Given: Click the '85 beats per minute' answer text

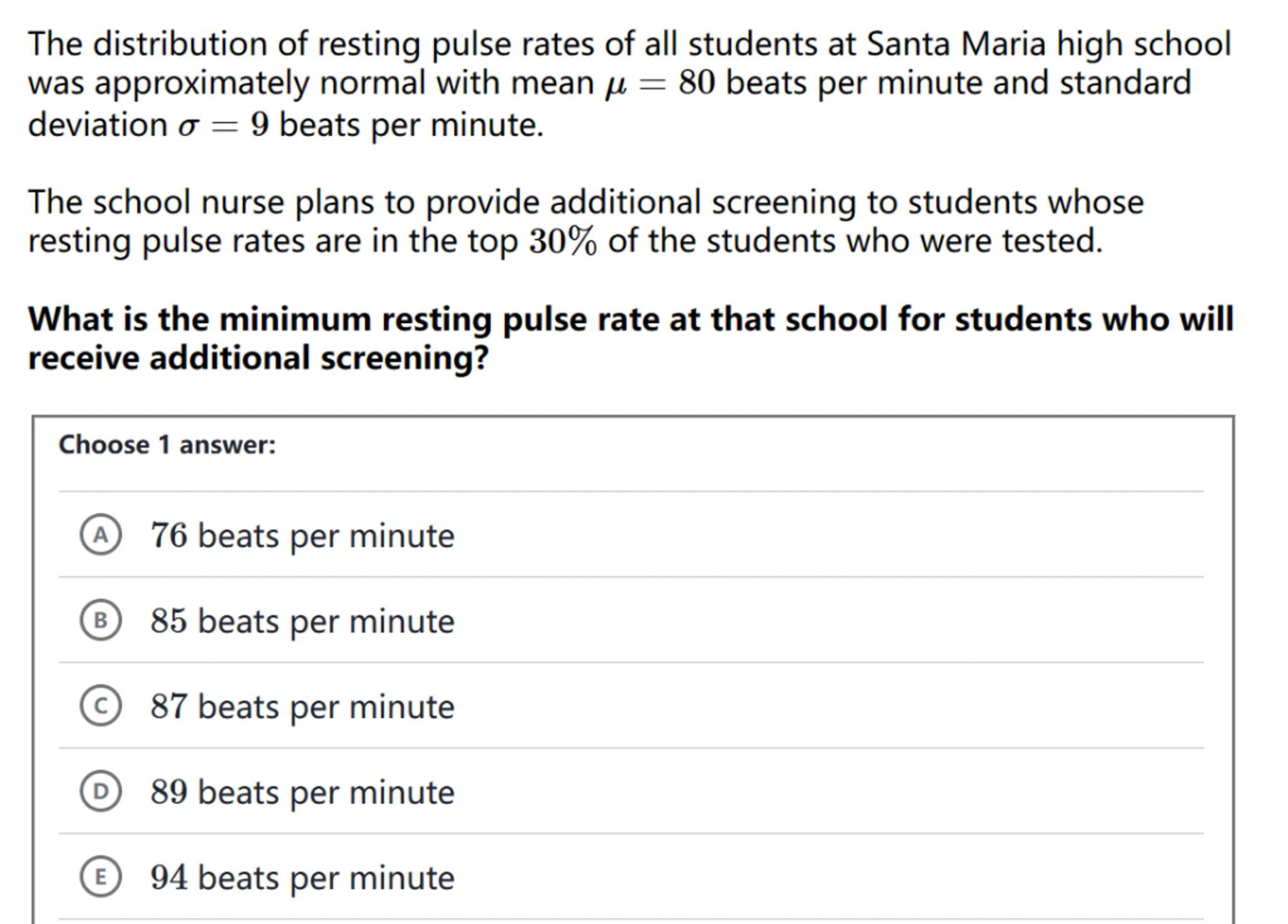Looking at the screenshot, I should click(x=302, y=622).
